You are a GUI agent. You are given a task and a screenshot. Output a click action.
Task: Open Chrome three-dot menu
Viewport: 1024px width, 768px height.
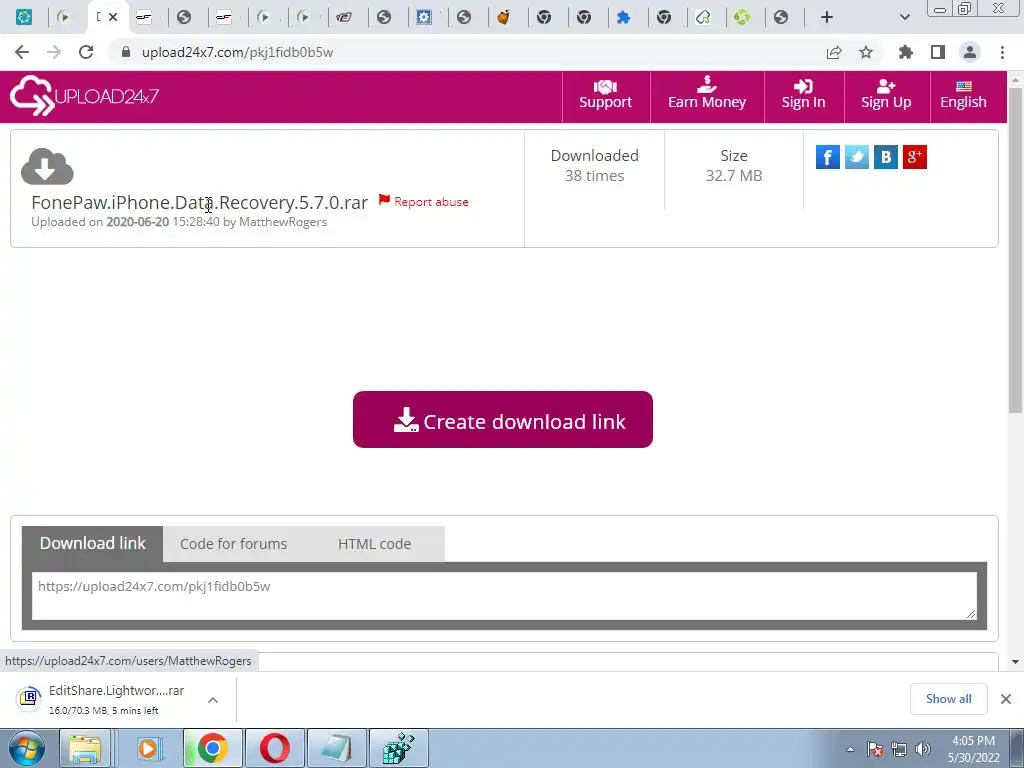click(1002, 52)
